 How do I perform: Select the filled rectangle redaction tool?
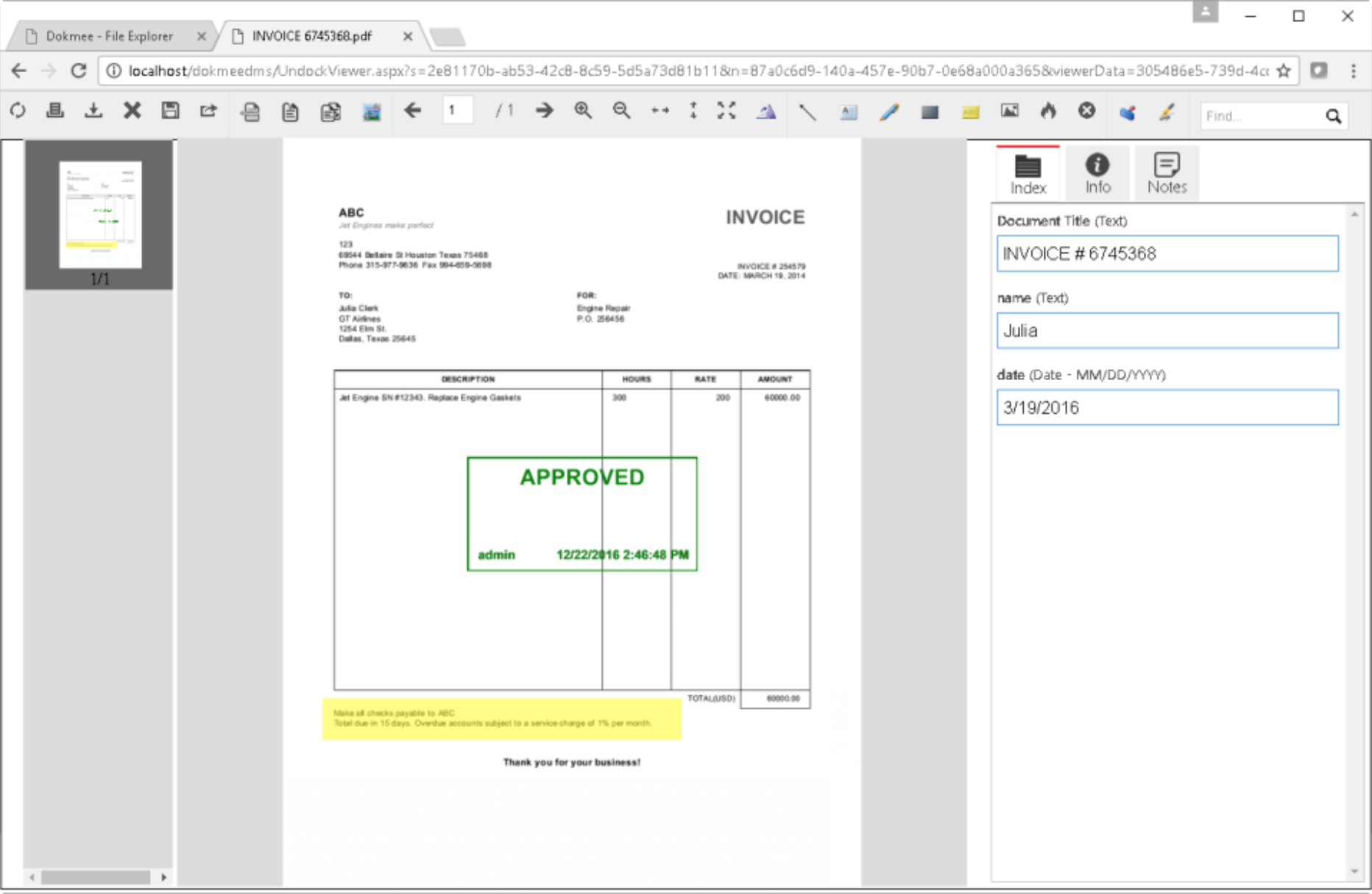pyautogui.click(x=930, y=112)
